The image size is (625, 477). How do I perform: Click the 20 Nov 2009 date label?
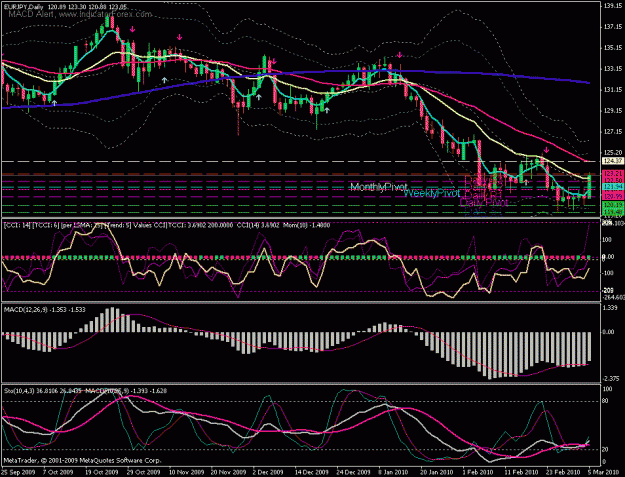(x=228, y=472)
